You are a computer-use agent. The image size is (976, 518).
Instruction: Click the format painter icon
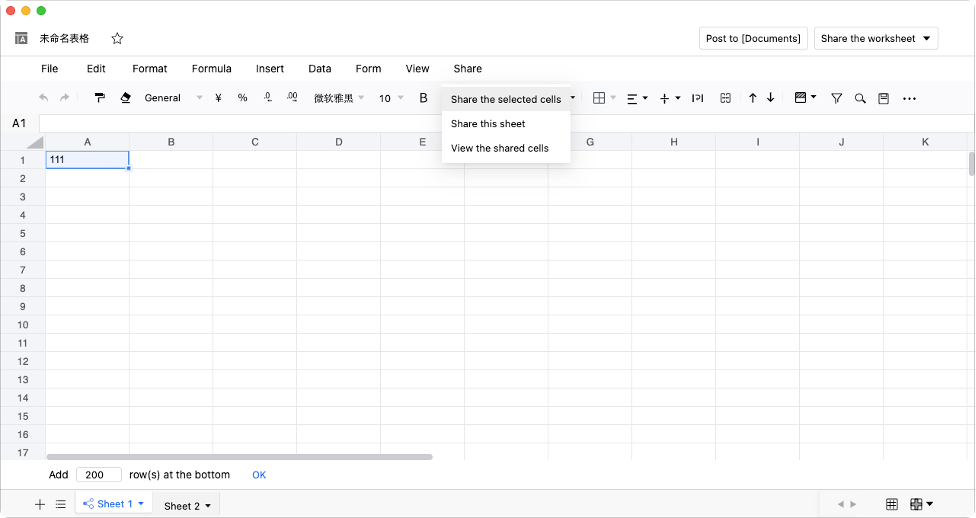pos(100,98)
